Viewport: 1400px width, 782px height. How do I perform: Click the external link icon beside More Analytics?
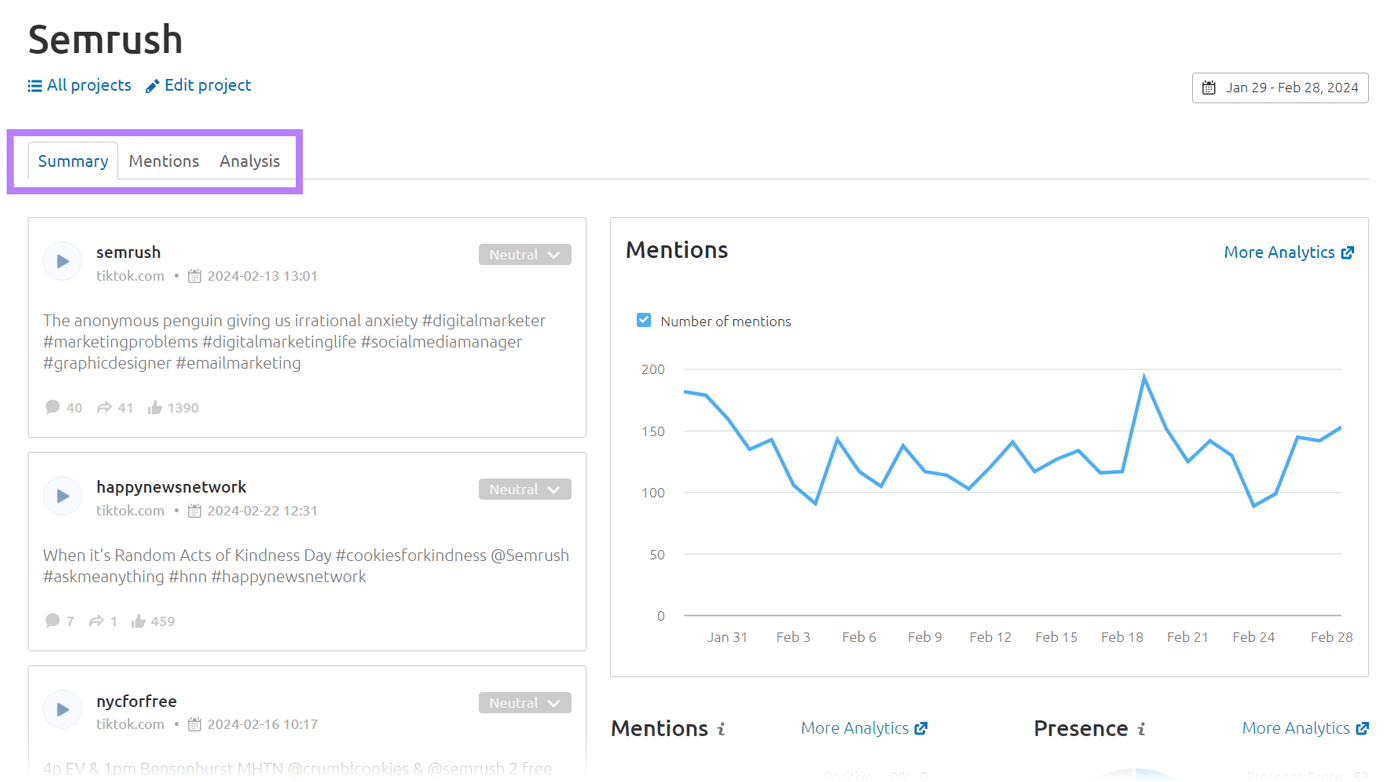(x=1349, y=252)
